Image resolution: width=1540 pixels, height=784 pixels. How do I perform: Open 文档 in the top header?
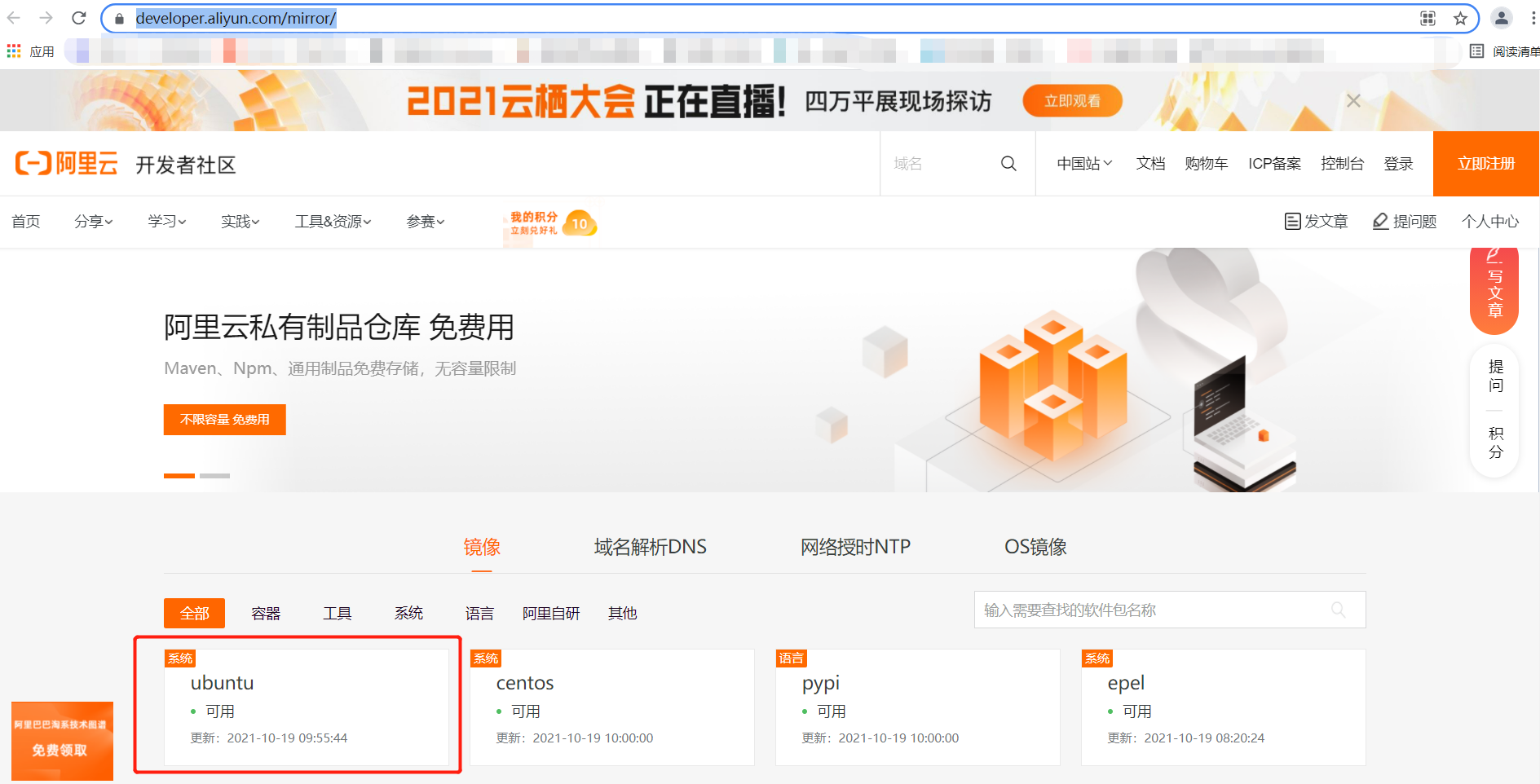1150,164
